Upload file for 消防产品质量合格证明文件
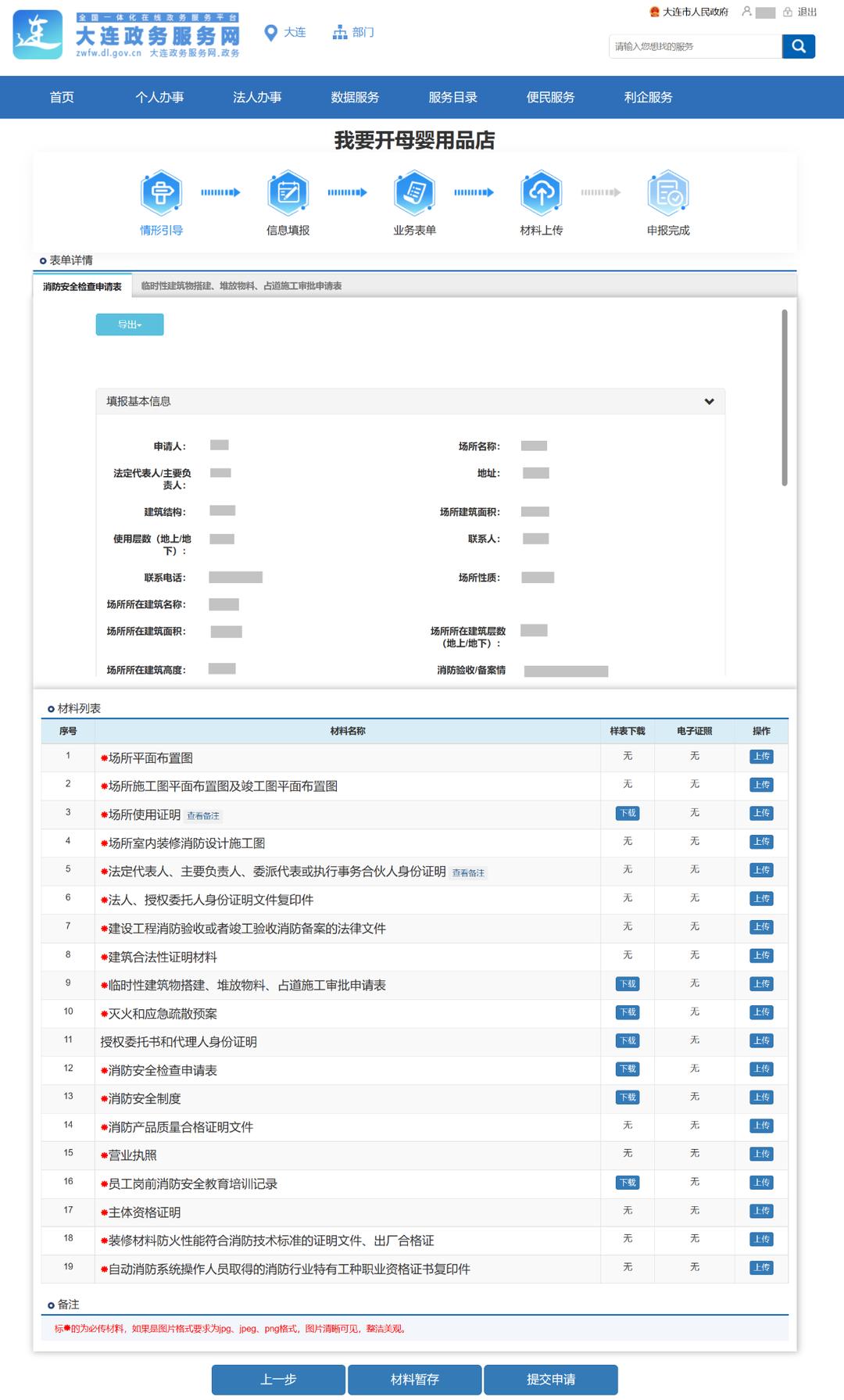This screenshot has width=844, height=1400. click(761, 1126)
